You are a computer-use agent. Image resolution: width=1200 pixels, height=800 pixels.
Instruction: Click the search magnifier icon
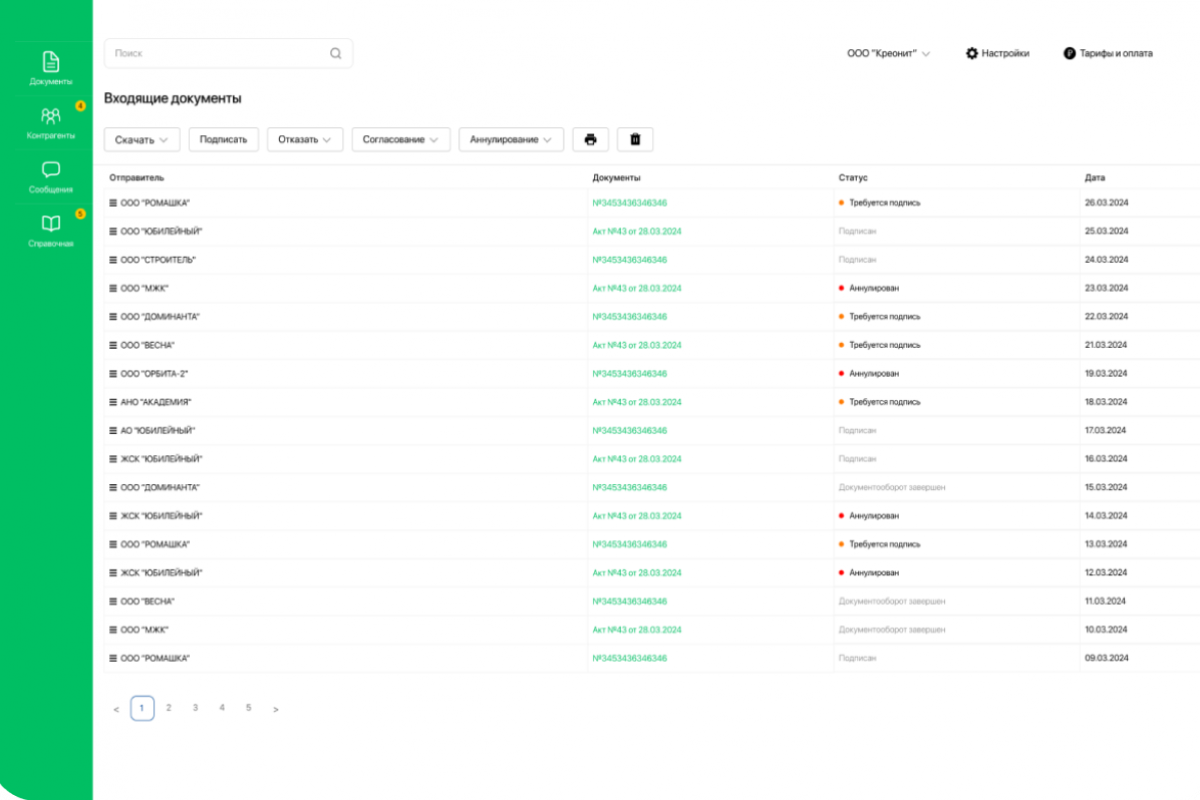(x=336, y=54)
